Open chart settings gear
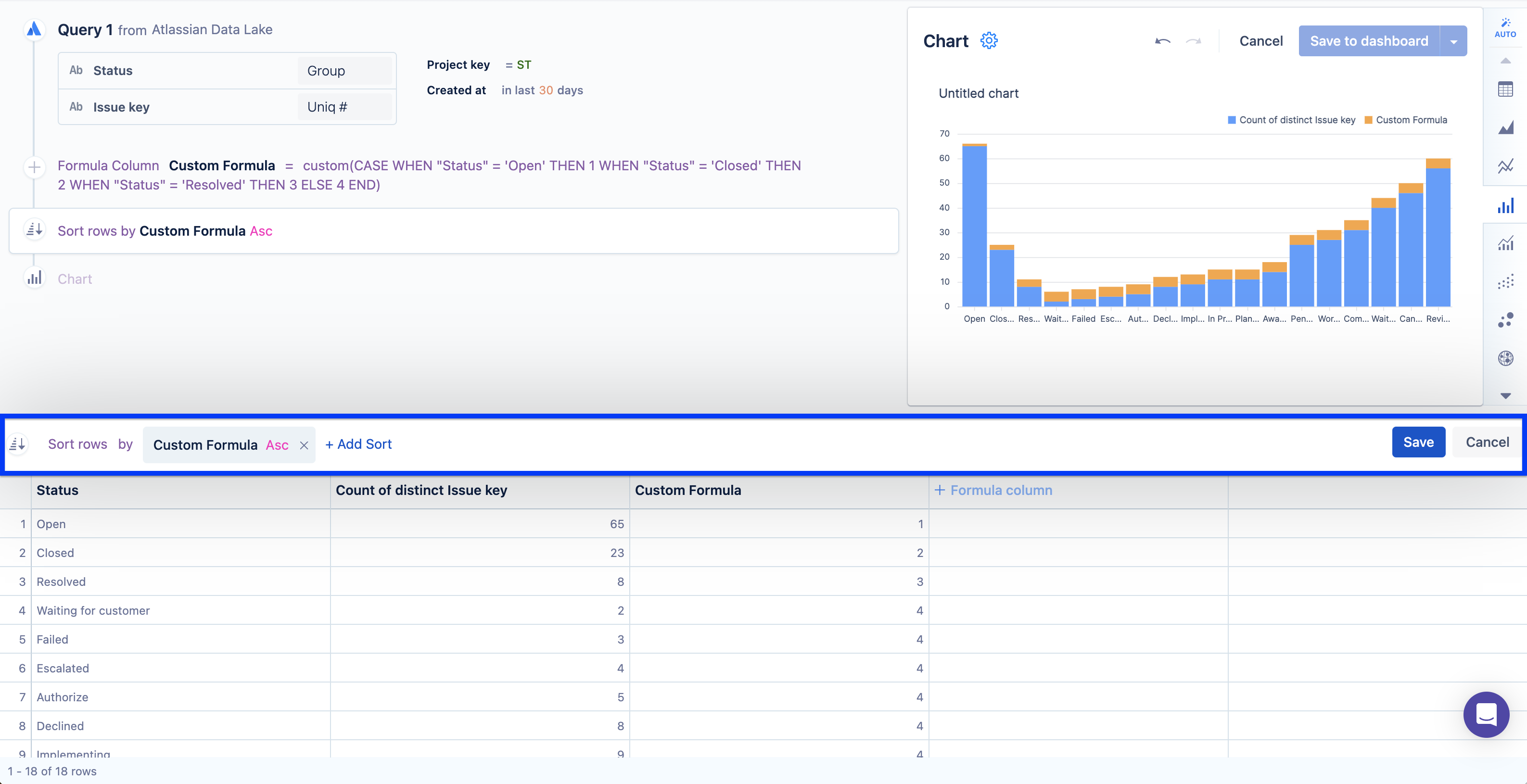 (x=988, y=41)
